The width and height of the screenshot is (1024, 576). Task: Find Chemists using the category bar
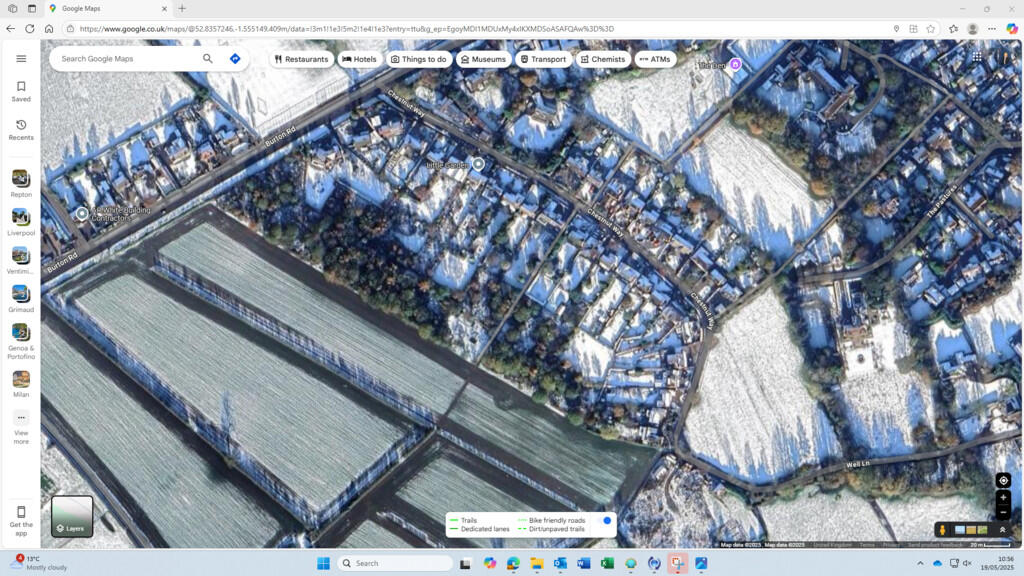click(x=602, y=59)
